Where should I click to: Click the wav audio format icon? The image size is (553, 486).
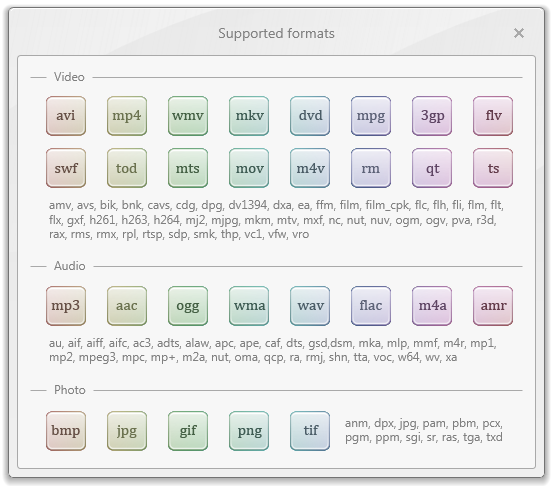coord(310,306)
